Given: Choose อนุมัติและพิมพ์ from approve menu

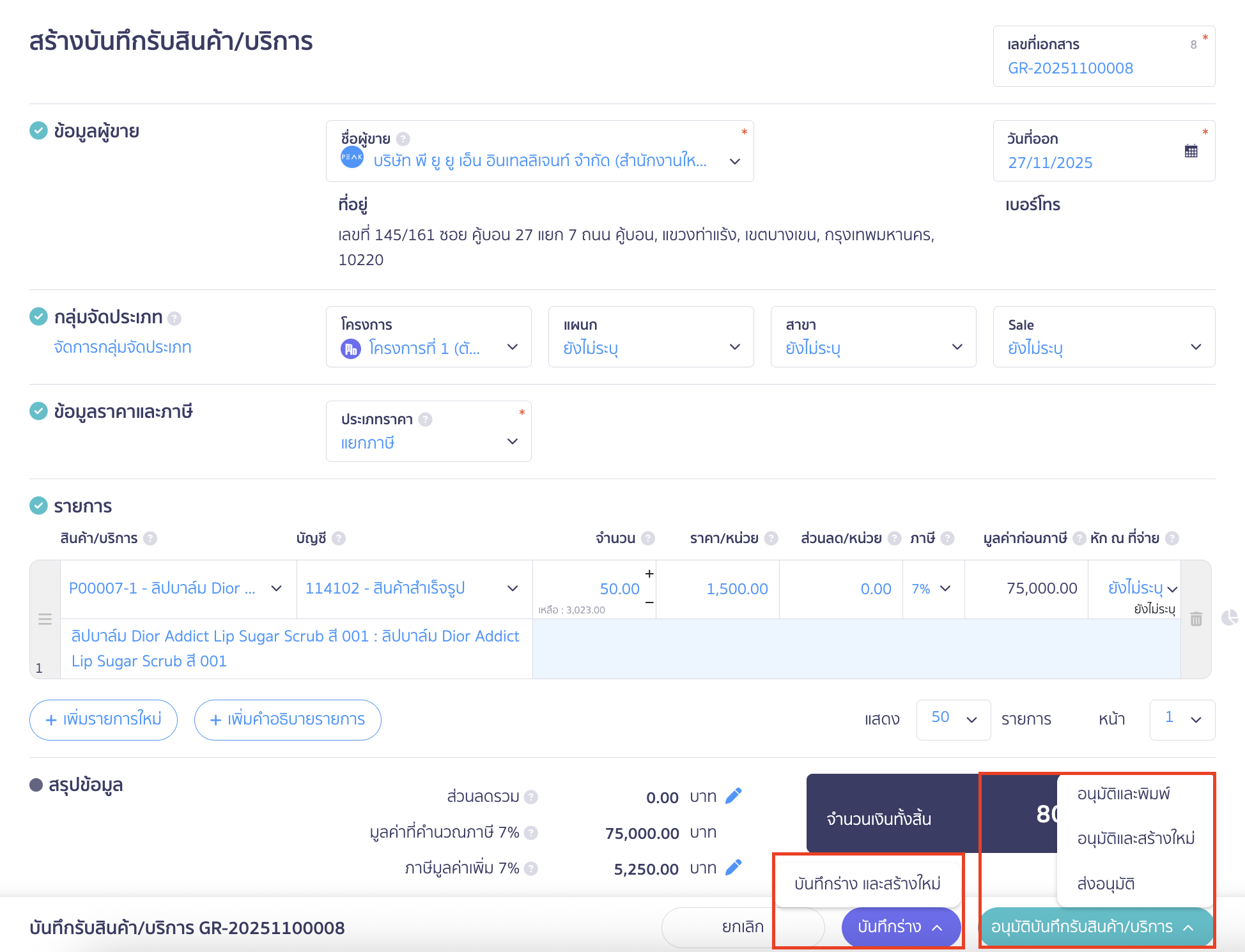Looking at the screenshot, I should 1123,794.
